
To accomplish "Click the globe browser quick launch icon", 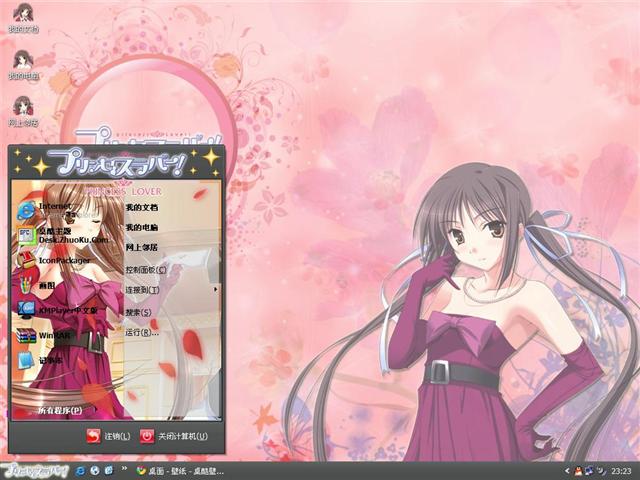I will (x=95, y=471).
